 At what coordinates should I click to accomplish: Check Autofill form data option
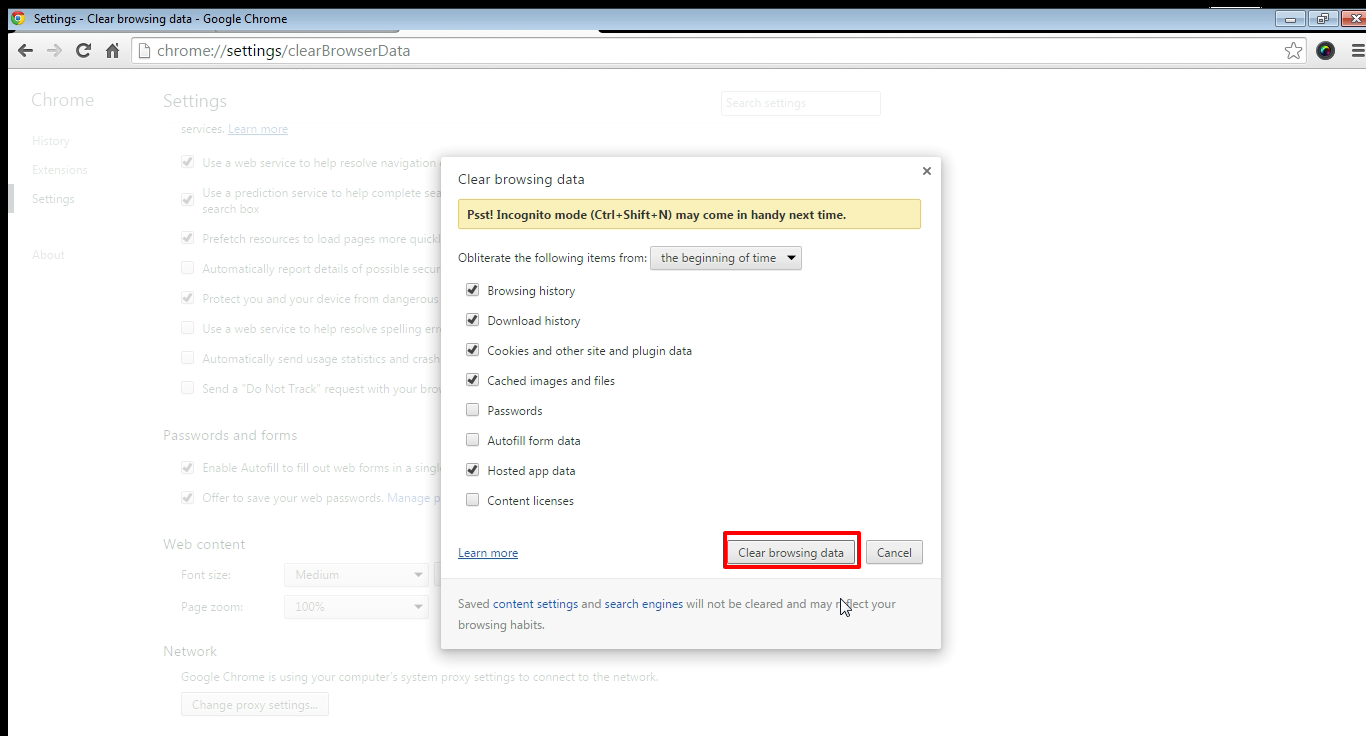[x=473, y=440]
